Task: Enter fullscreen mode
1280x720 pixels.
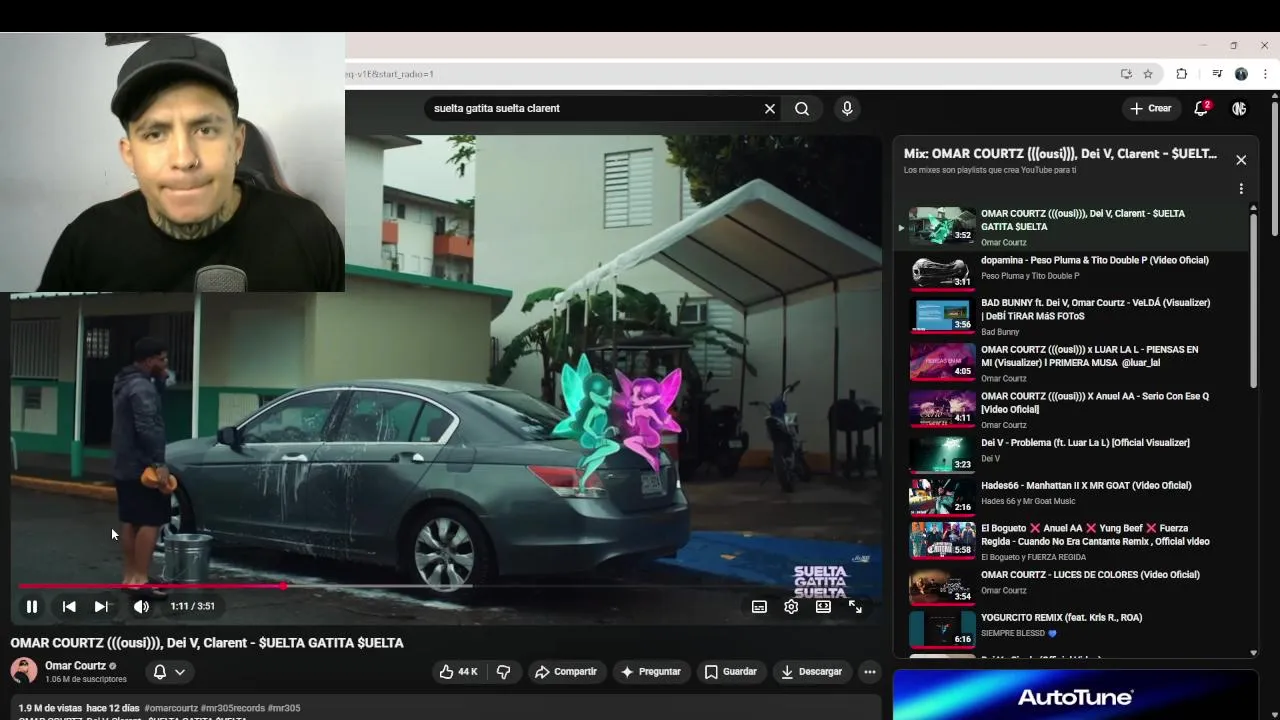Action: coord(855,606)
